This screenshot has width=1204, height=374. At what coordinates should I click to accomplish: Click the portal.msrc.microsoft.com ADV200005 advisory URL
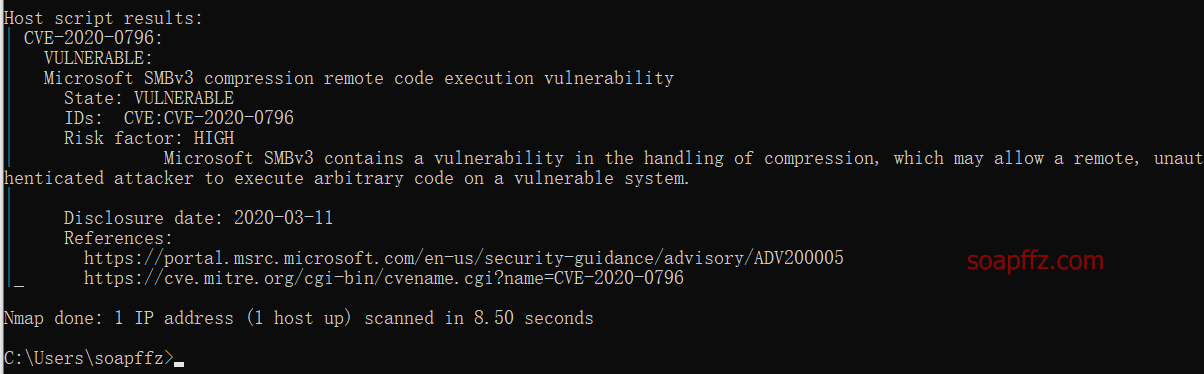tap(464, 258)
